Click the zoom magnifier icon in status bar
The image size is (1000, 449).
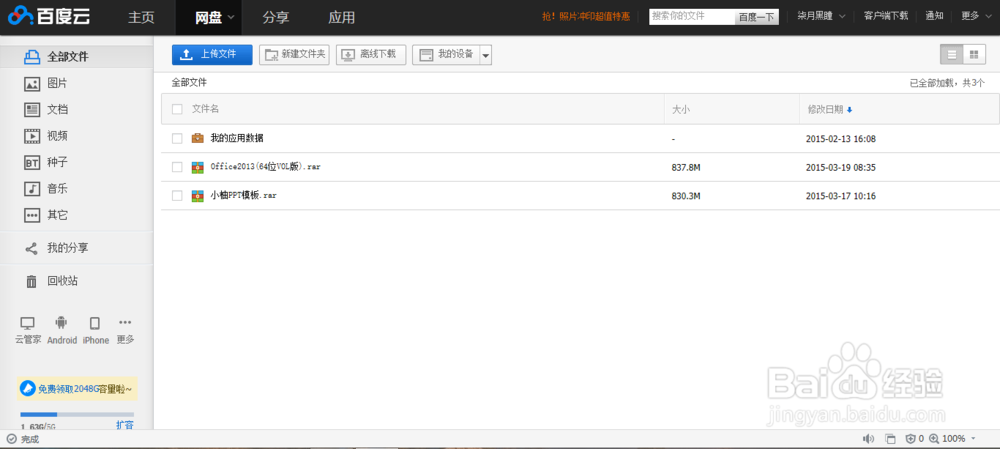click(934, 439)
